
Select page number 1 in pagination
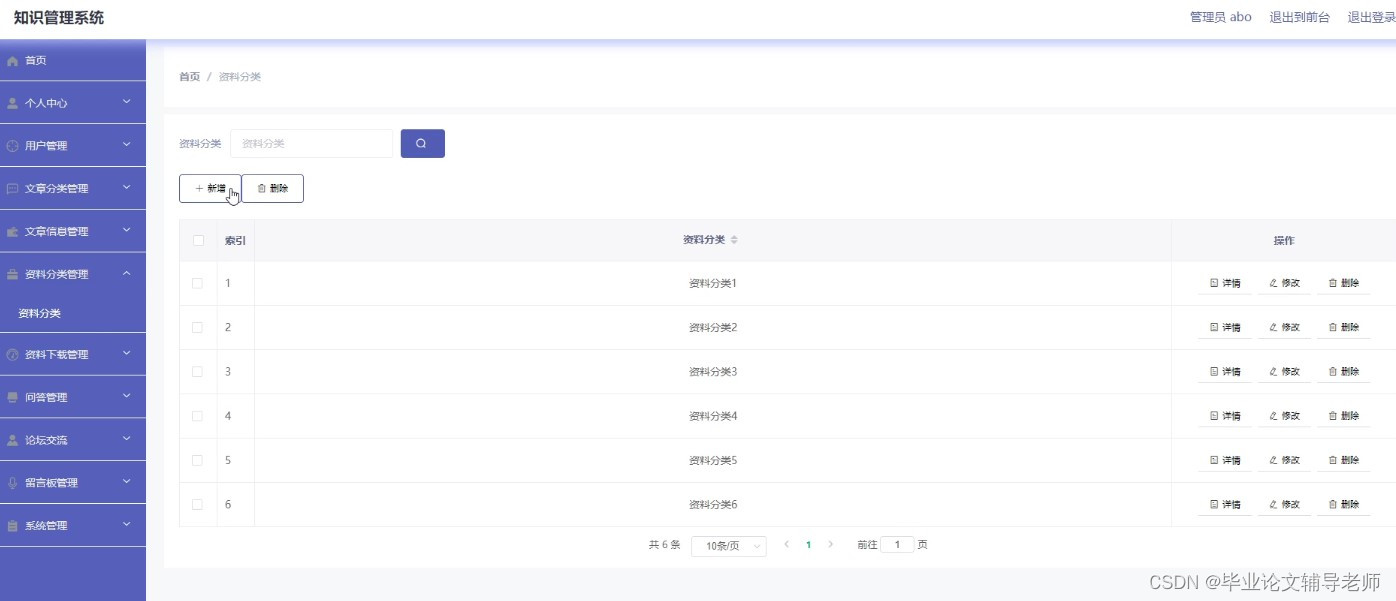[x=808, y=545]
